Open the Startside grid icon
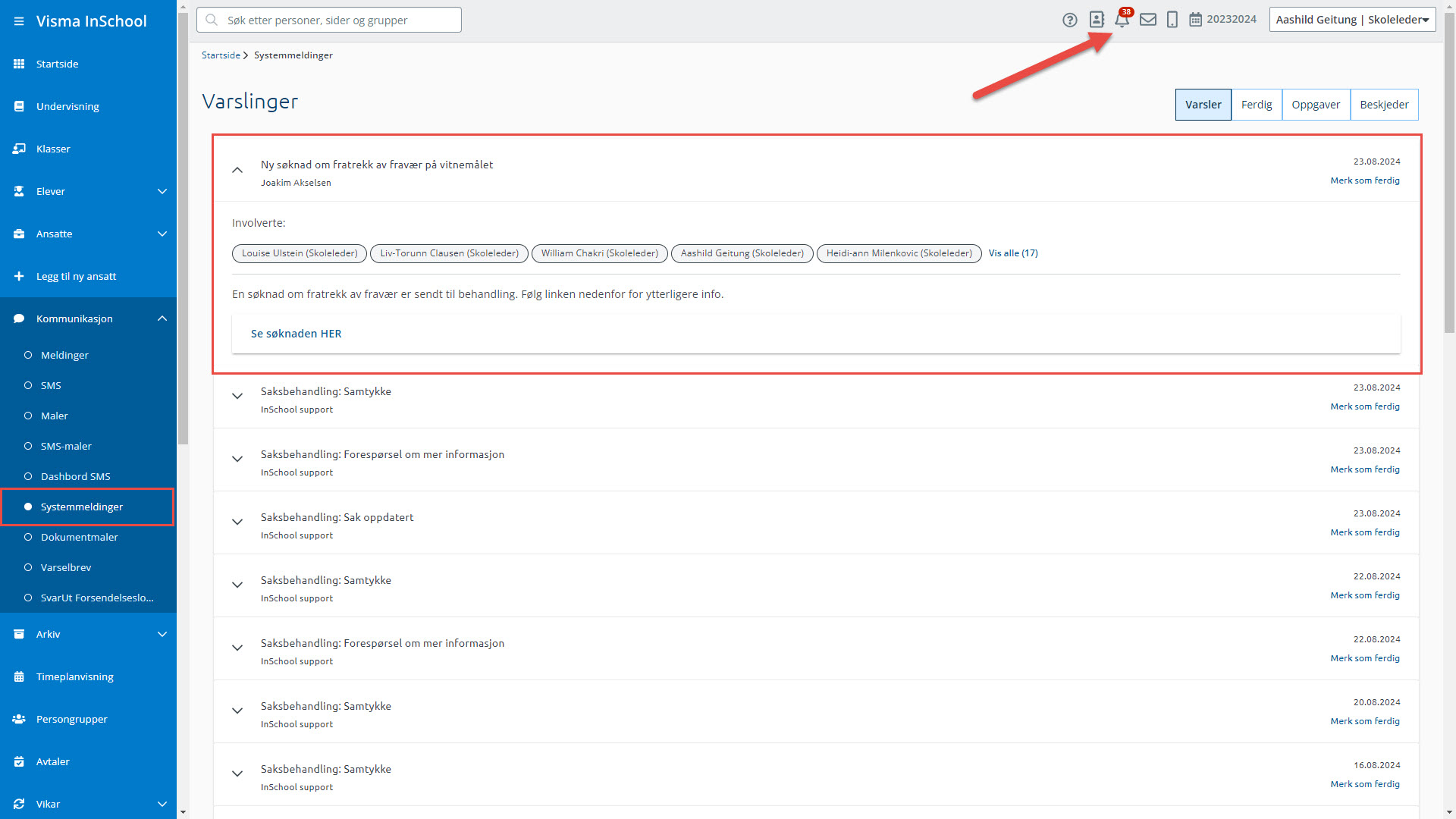 pos(19,64)
